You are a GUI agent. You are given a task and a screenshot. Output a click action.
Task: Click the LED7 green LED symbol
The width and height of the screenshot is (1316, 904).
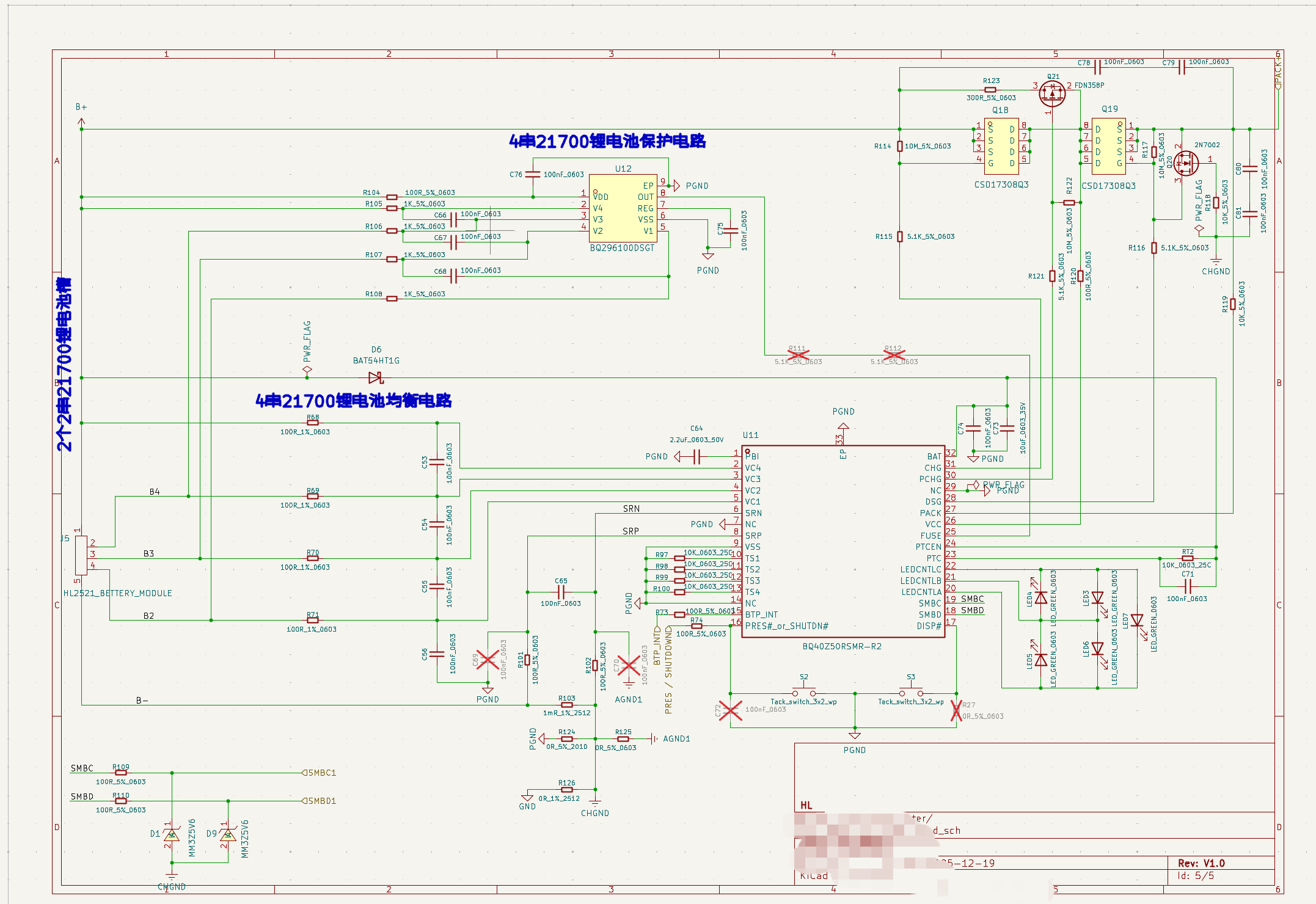point(1137,621)
